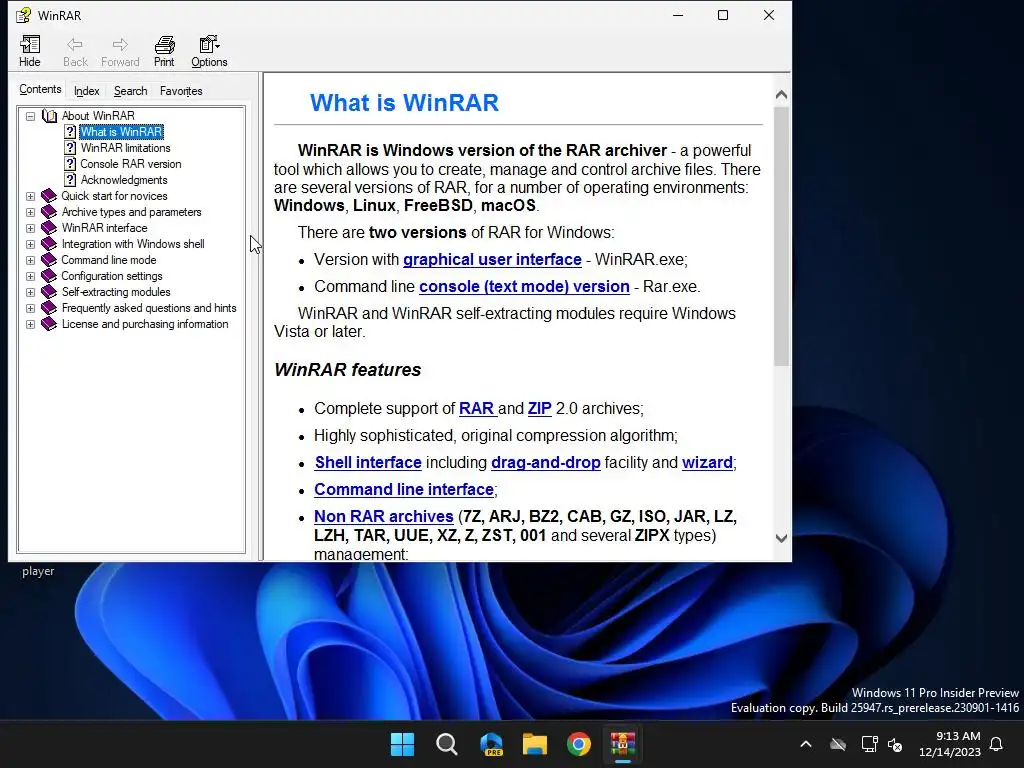The image size is (1024, 768).
Task: Click the Hide toolbar icon
Action: pos(29,51)
